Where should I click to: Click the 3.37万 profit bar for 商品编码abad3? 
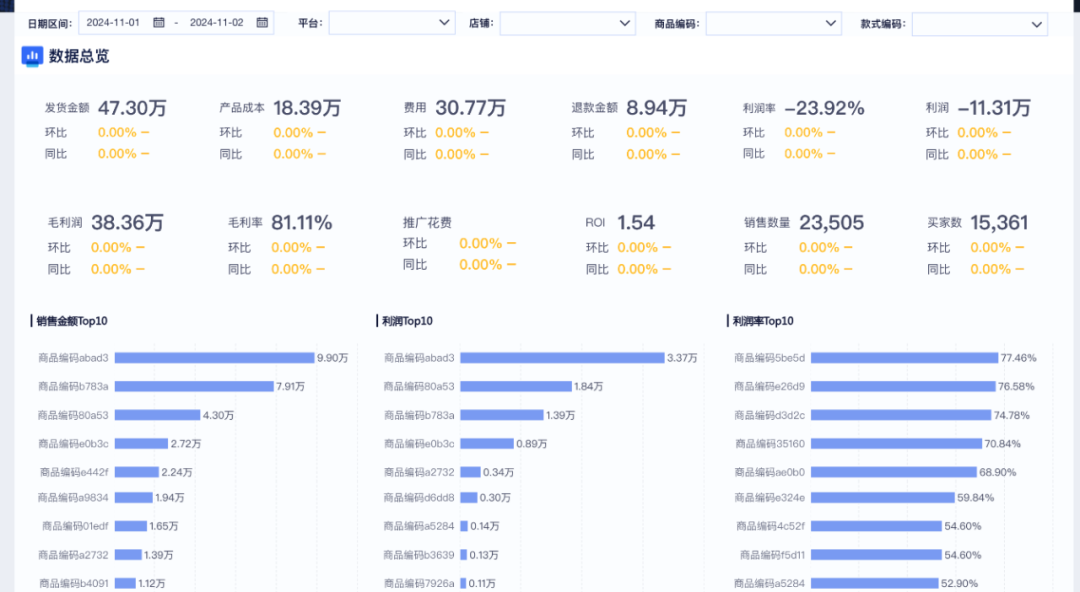[562, 357]
